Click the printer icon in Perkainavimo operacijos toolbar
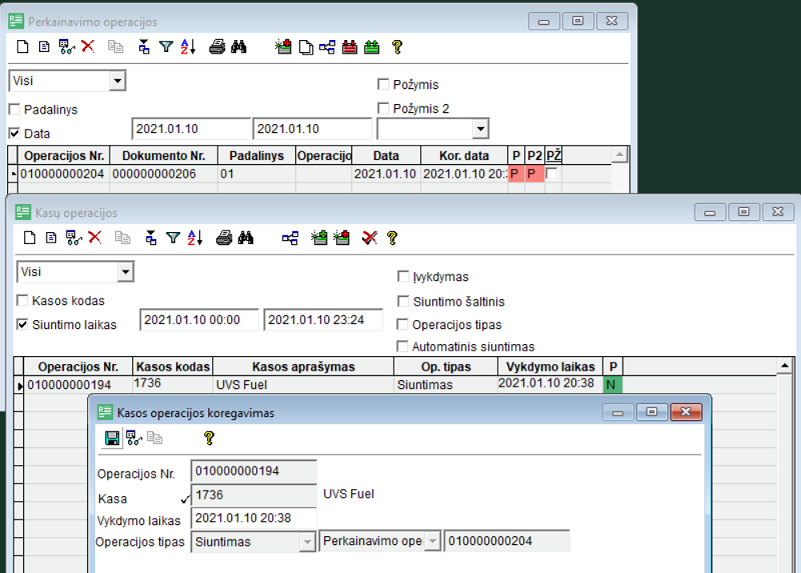Image resolution: width=801 pixels, height=573 pixels. (216, 46)
